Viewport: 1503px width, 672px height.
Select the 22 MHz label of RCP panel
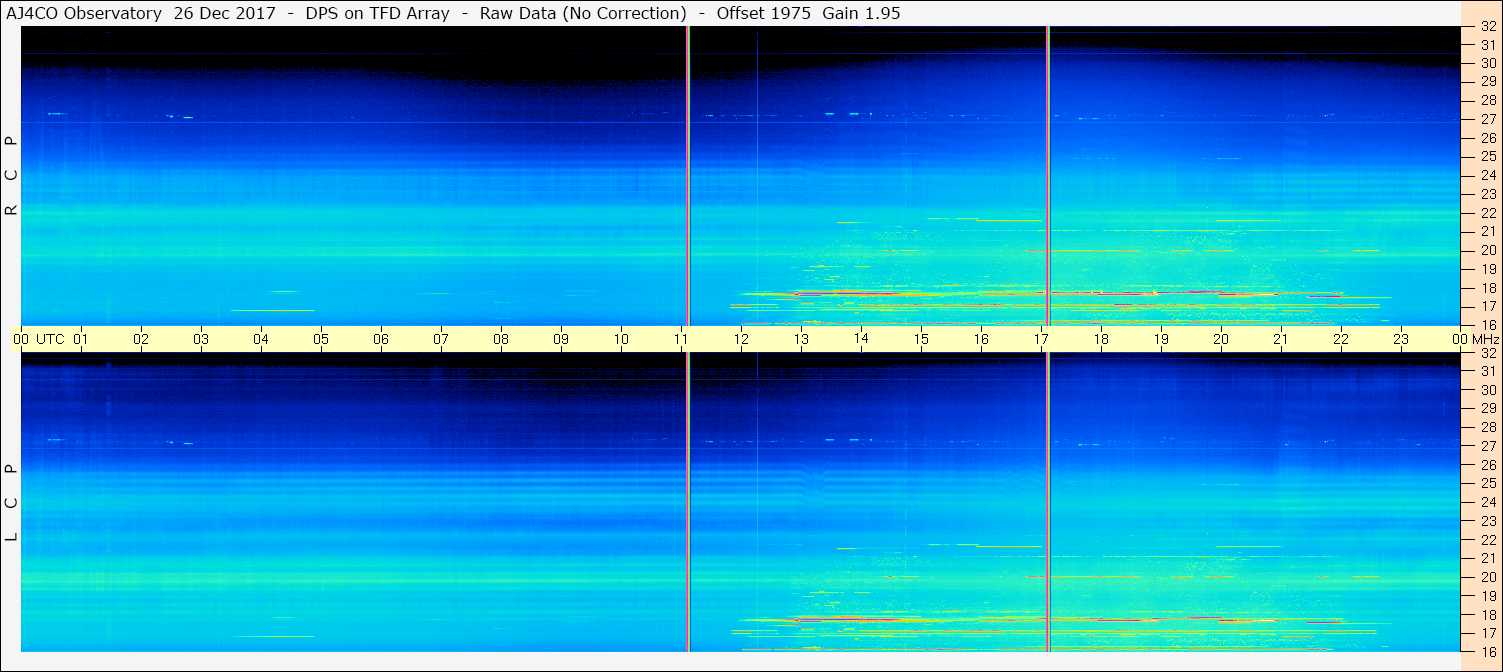pos(1487,213)
